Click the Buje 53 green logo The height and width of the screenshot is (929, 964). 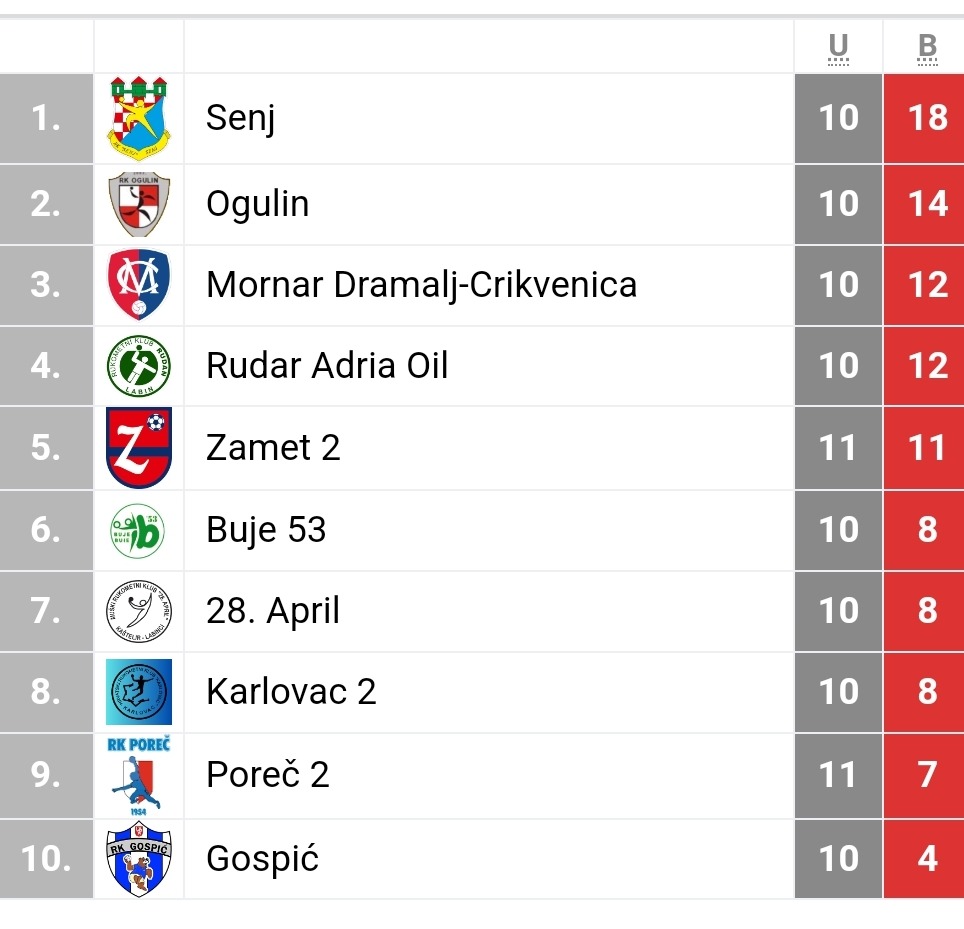139,529
